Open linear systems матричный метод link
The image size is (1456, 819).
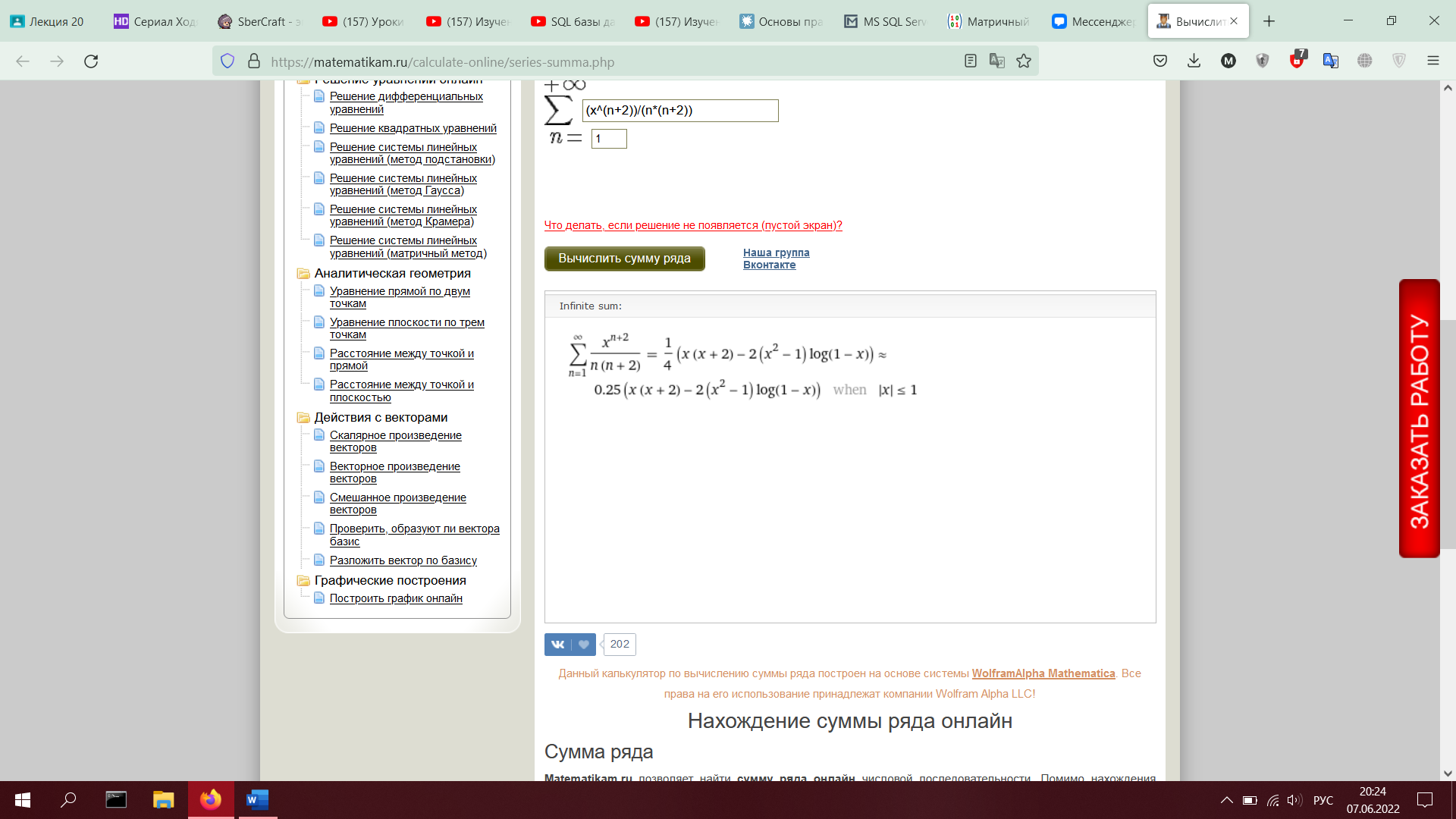click(408, 246)
